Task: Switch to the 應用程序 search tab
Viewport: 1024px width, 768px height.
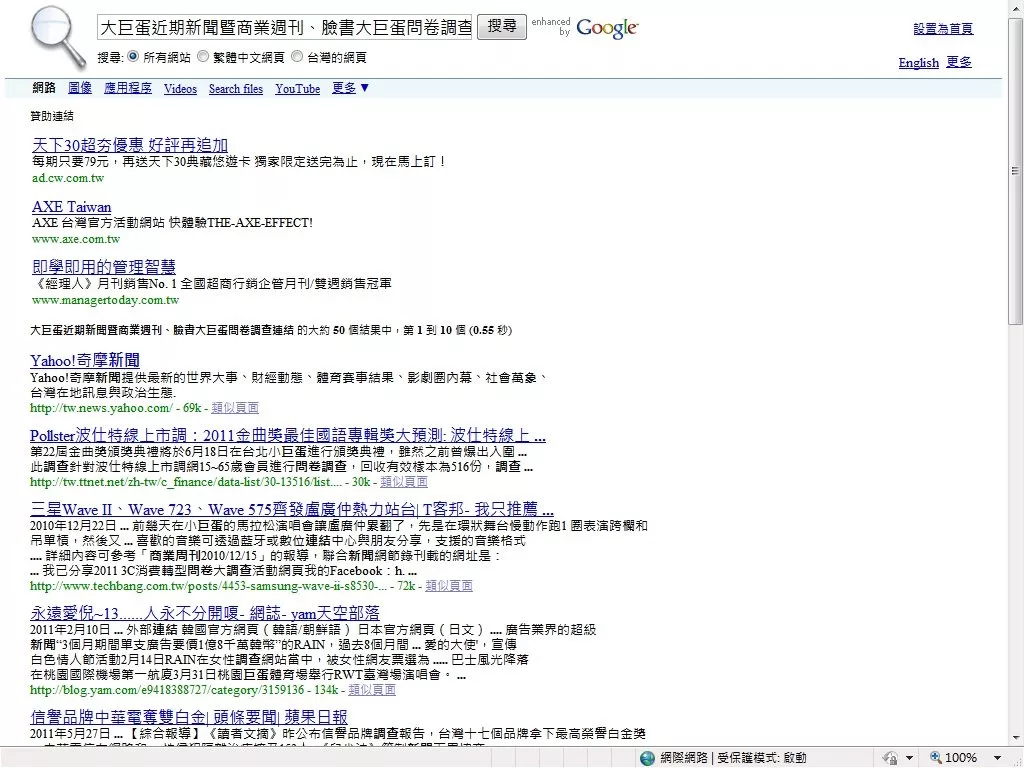Action: click(128, 88)
